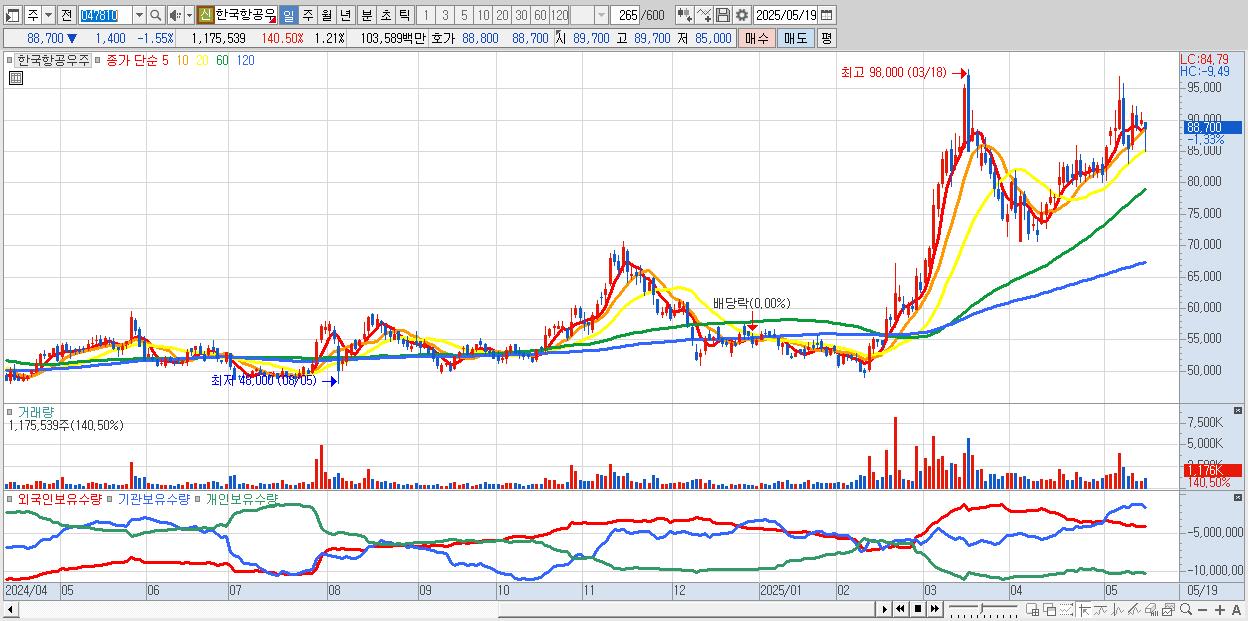The height and width of the screenshot is (621, 1248).
Task: Toggle the 기관보유수량 series checkbox
Action: point(112,498)
